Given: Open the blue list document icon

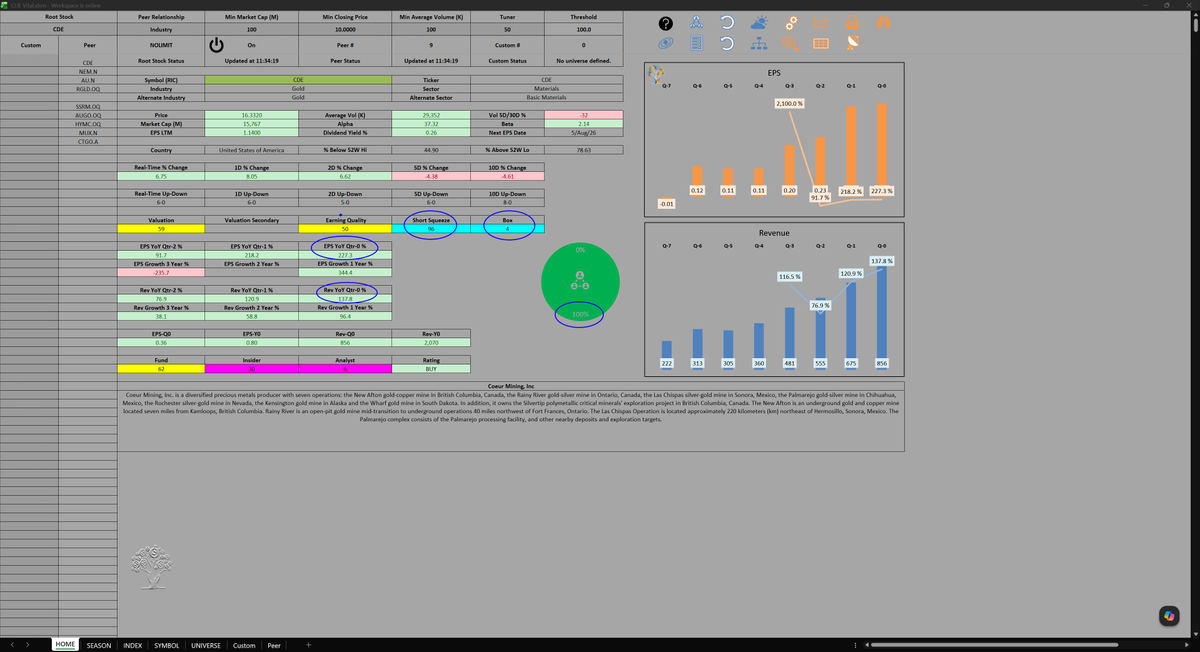Looking at the screenshot, I should (x=697, y=44).
